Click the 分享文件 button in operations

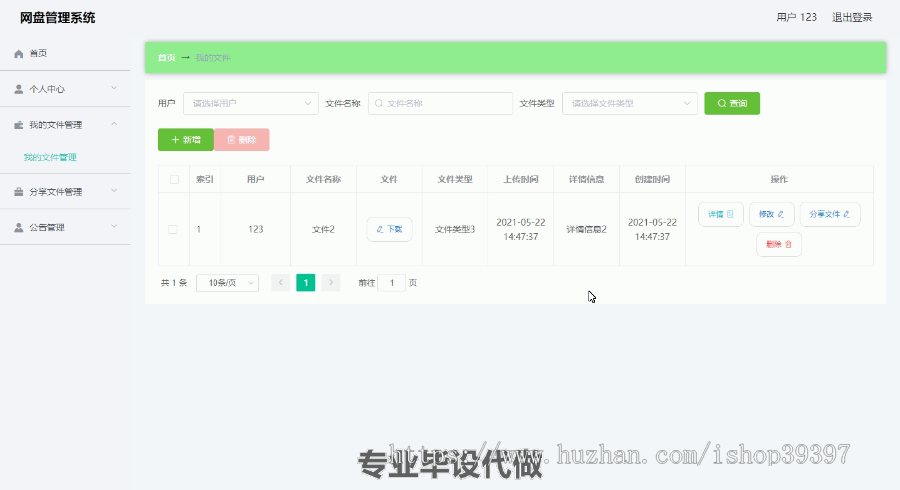829,214
